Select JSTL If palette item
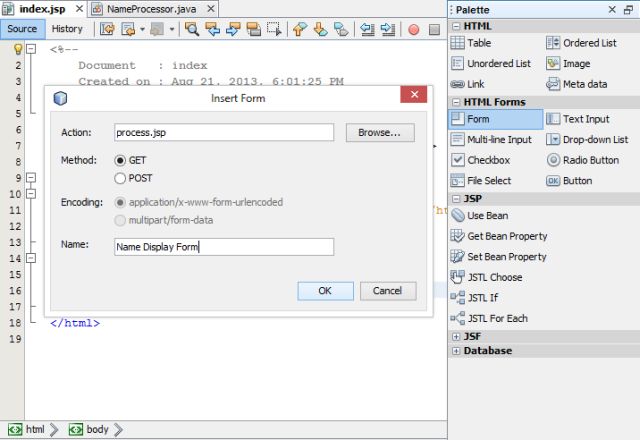This screenshot has height=440, width=640. pos(474,298)
